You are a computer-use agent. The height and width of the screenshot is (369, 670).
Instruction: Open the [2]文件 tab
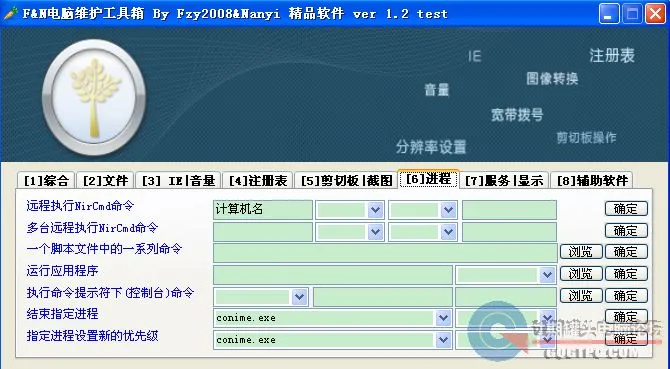[x=105, y=181]
